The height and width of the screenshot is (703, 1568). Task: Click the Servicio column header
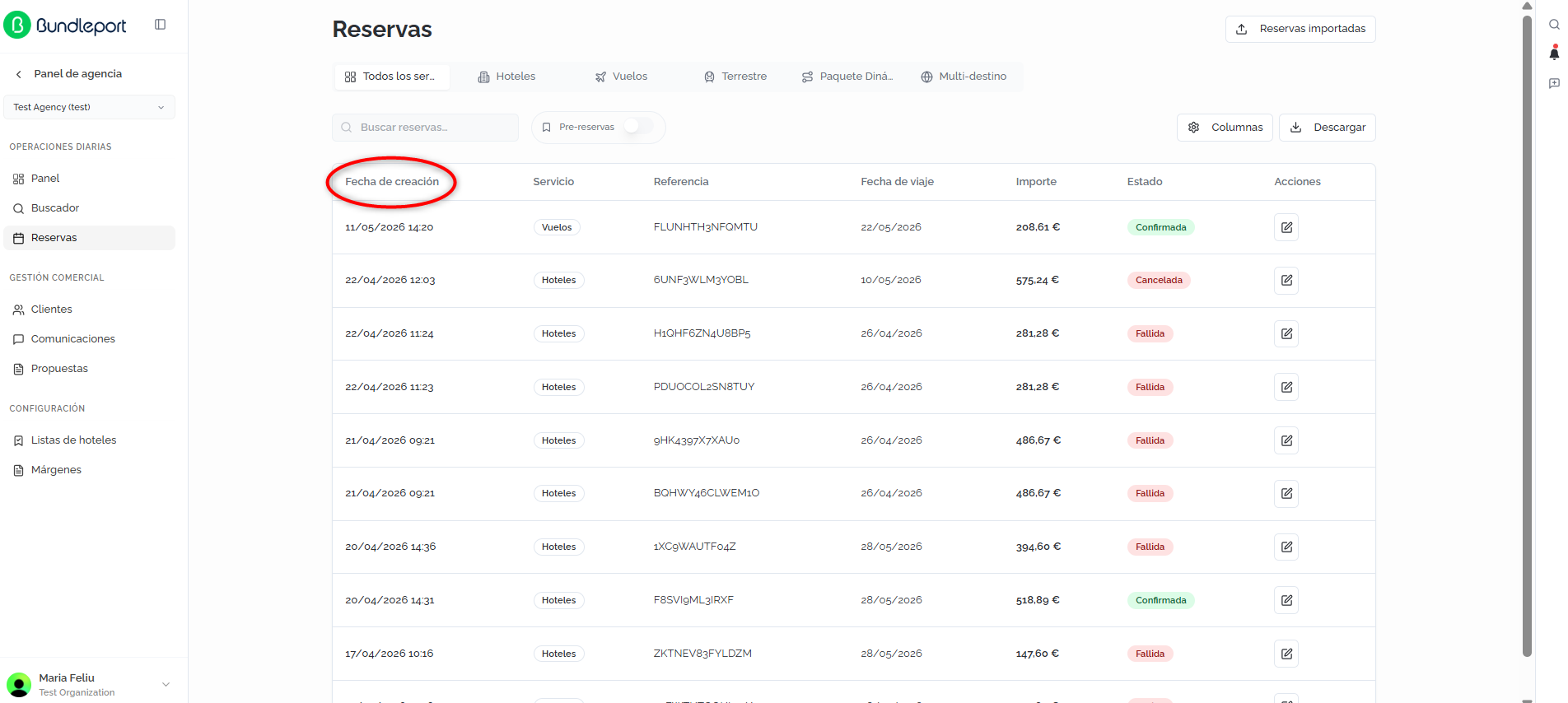point(553,182)
